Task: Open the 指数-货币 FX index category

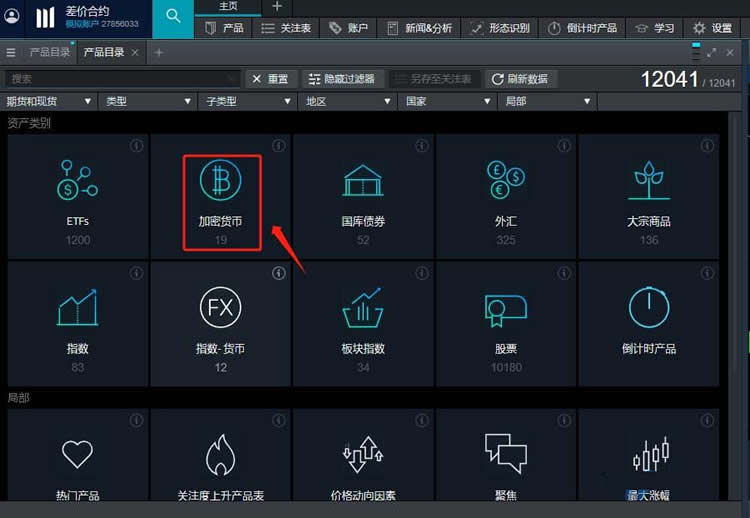Action: tap(221, 324)
